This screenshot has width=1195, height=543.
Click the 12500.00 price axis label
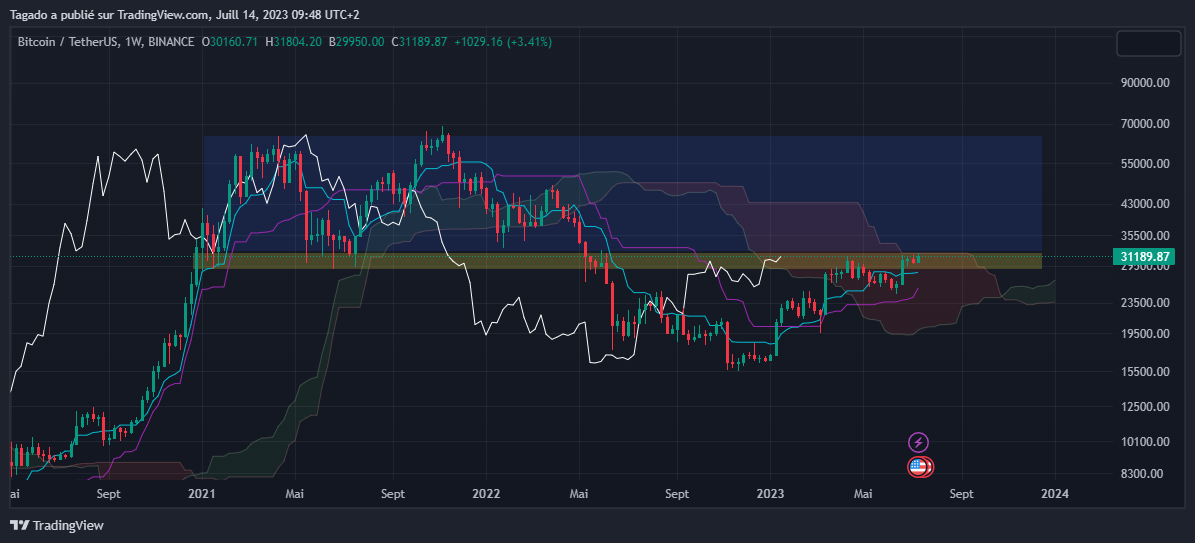[x=1144, y=407]
